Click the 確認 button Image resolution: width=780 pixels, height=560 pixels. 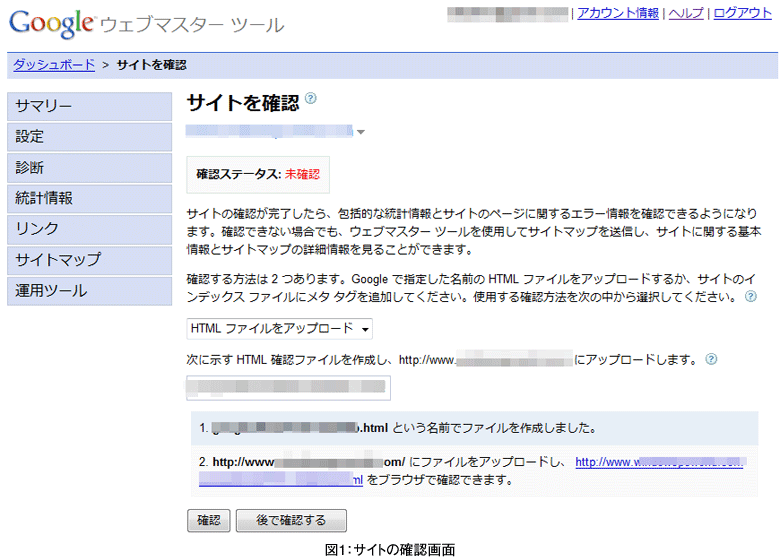209,520
